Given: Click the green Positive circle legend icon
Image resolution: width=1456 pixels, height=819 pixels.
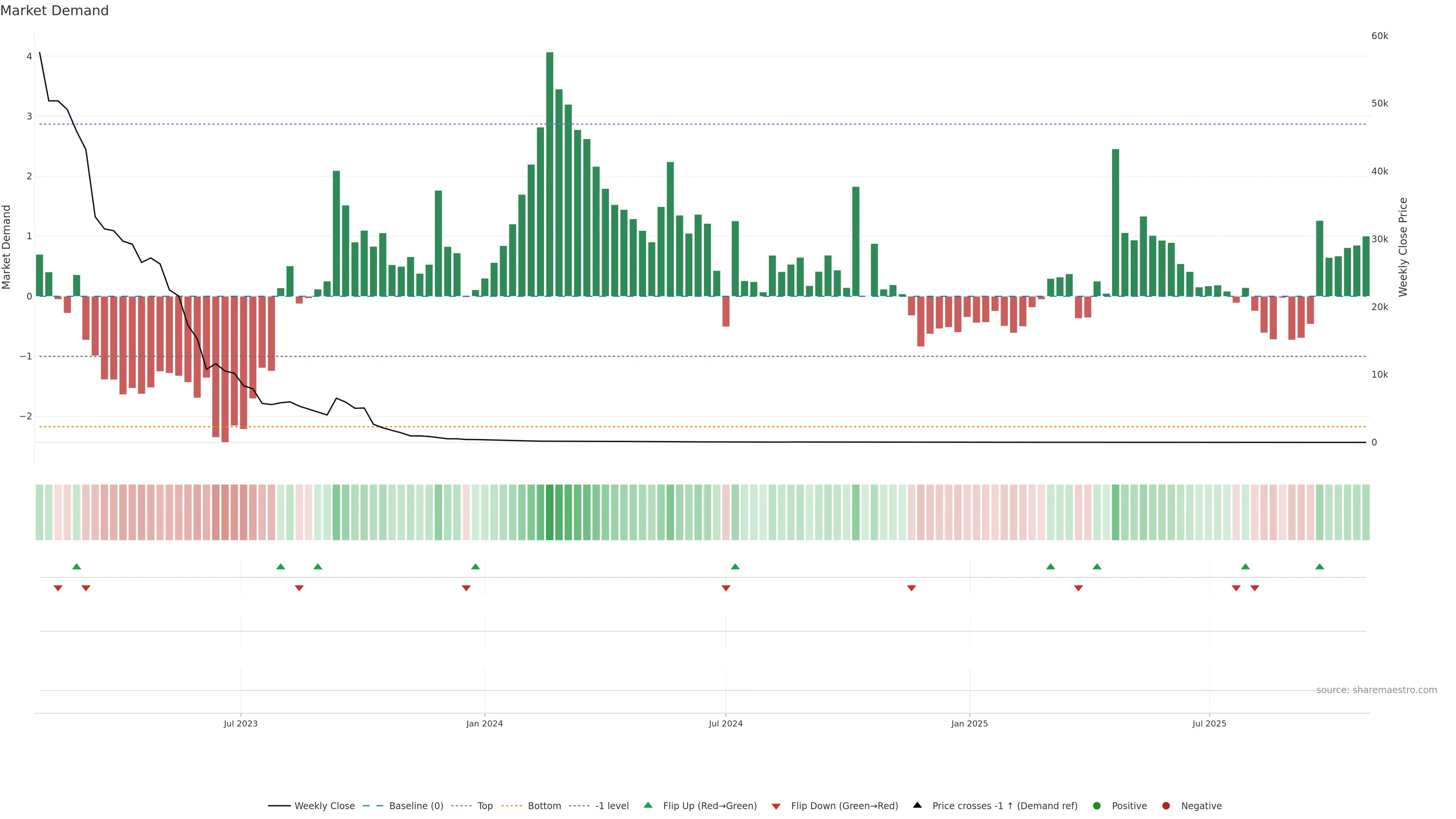Looking at the screenshot, I should coord(1097,805).
